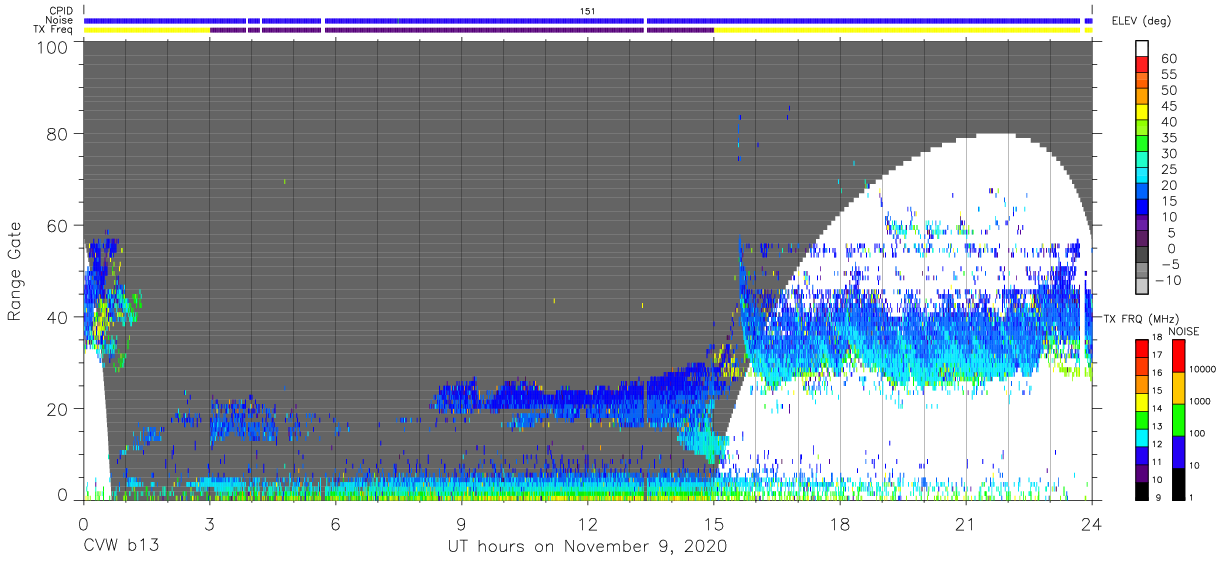The width and height of the screenshot is (1228, 567).
Task: Click UT hour axis tick 21
Action: coord(965,523)
